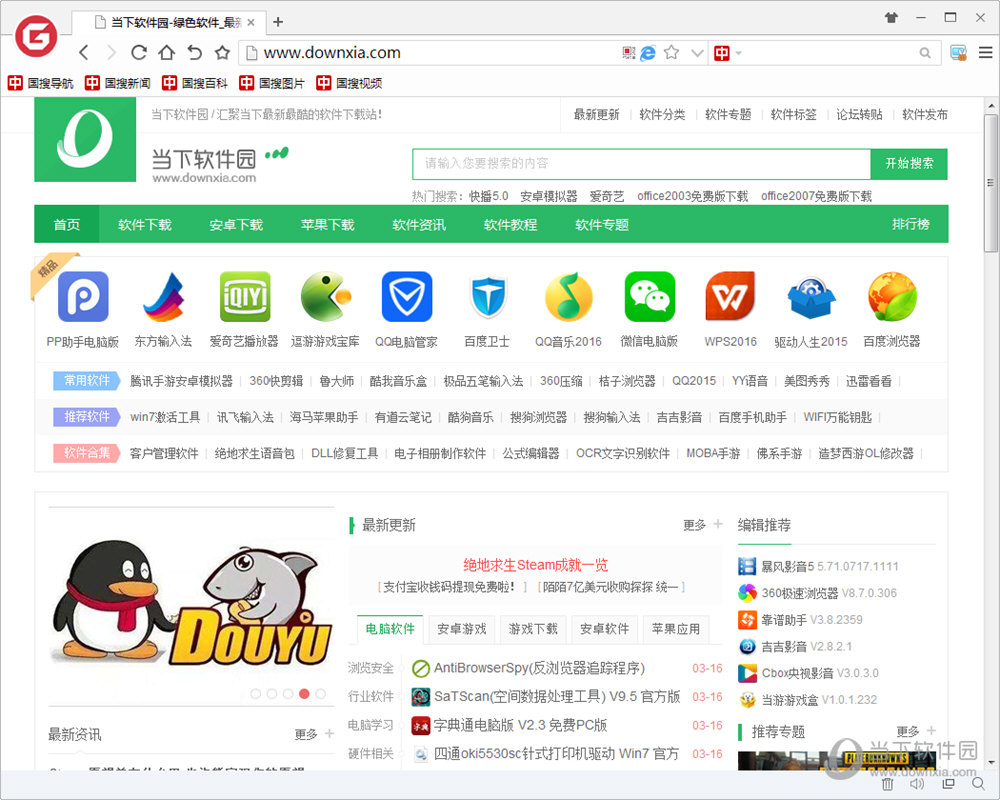The width and height of the screenshot is (1000, 800).
Task: Toggle sound with status bar speaker icon
Action: (917, 784)
